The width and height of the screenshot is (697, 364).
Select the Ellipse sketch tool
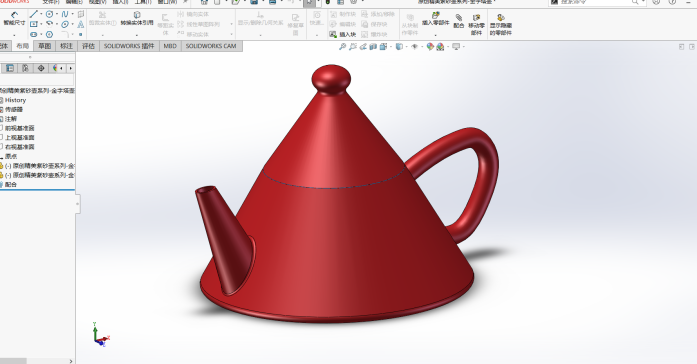pyautogui.click(x=65, y=24)
